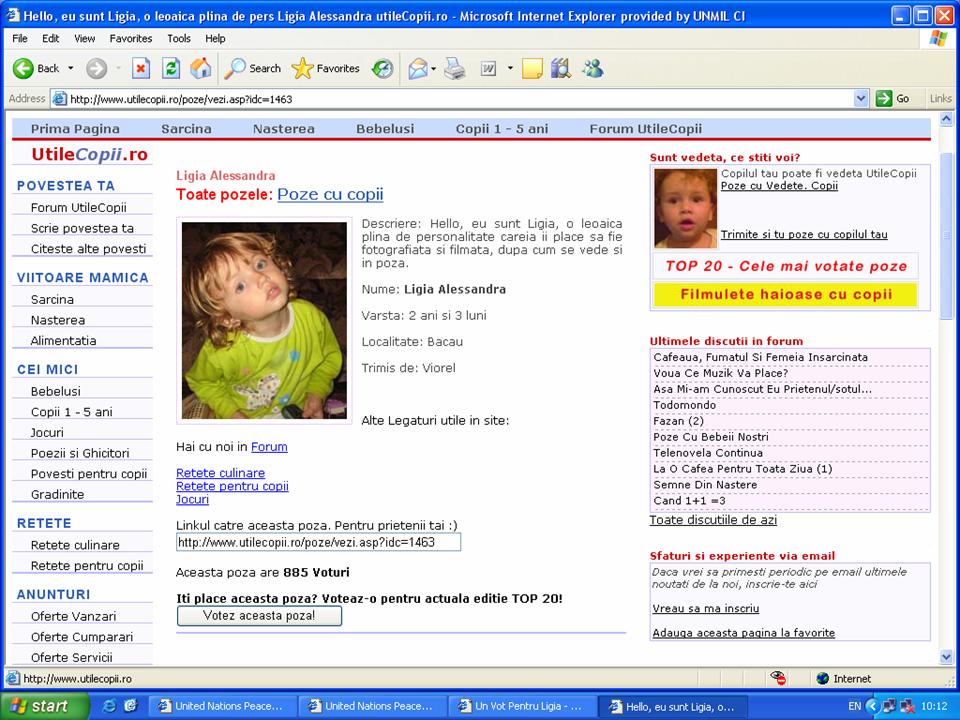Click the photo link text field
960x720 pixels.
pyautogui.click(x=318, y=542)
